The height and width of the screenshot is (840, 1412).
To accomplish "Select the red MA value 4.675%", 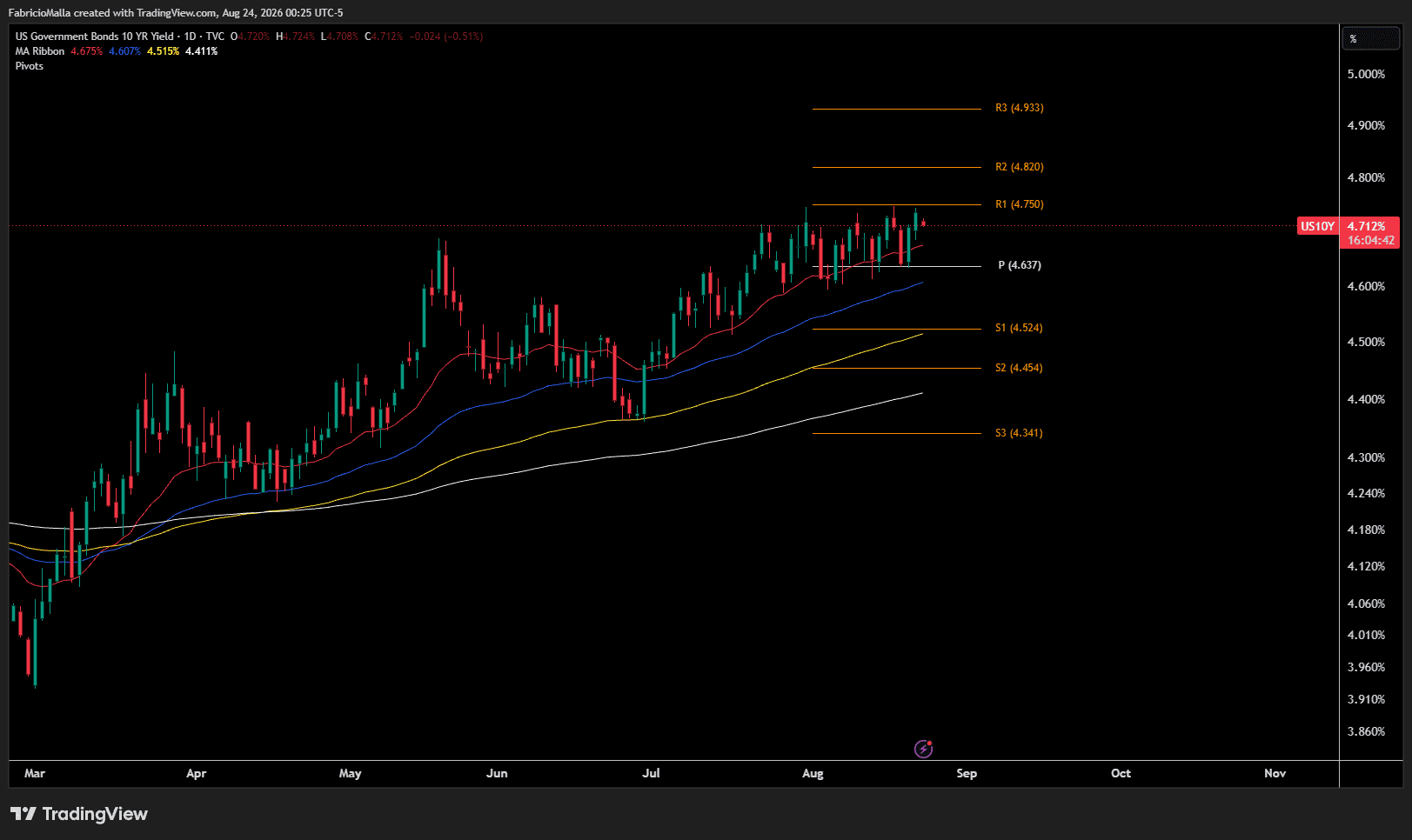I will click(87, 51).
